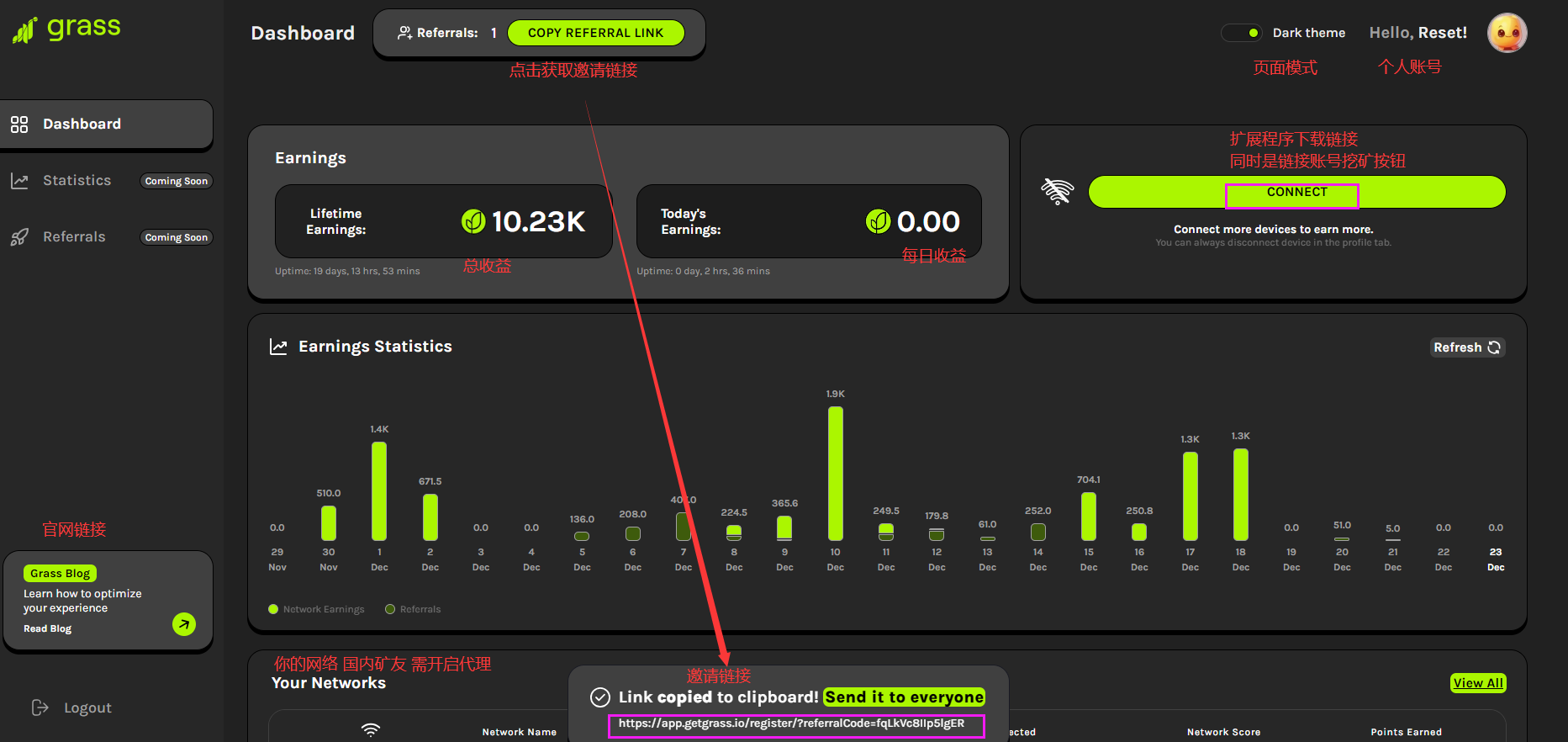Click Send it to everyone link
1568x742 pixels.
(x=904, y=697)
